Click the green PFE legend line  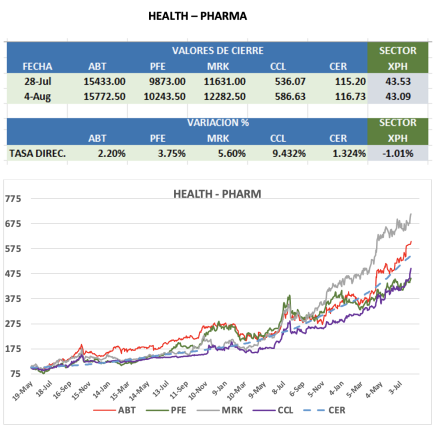tap(157, 410)
